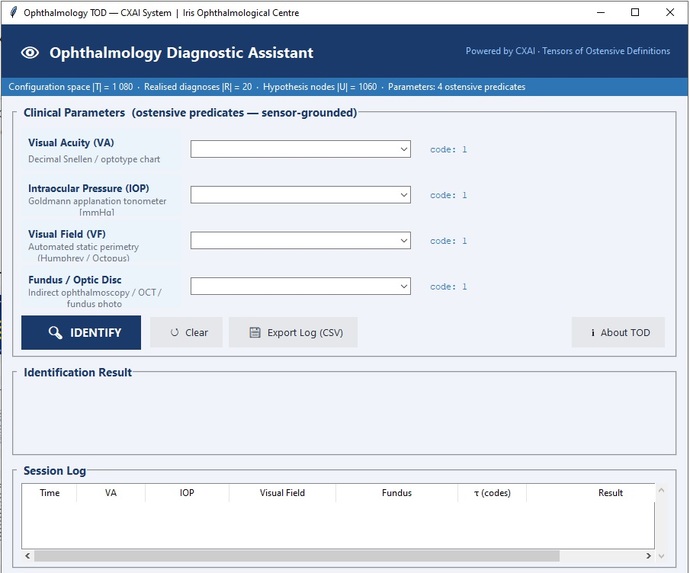Click the 'Identification Result' panel title

click(77, 372)
